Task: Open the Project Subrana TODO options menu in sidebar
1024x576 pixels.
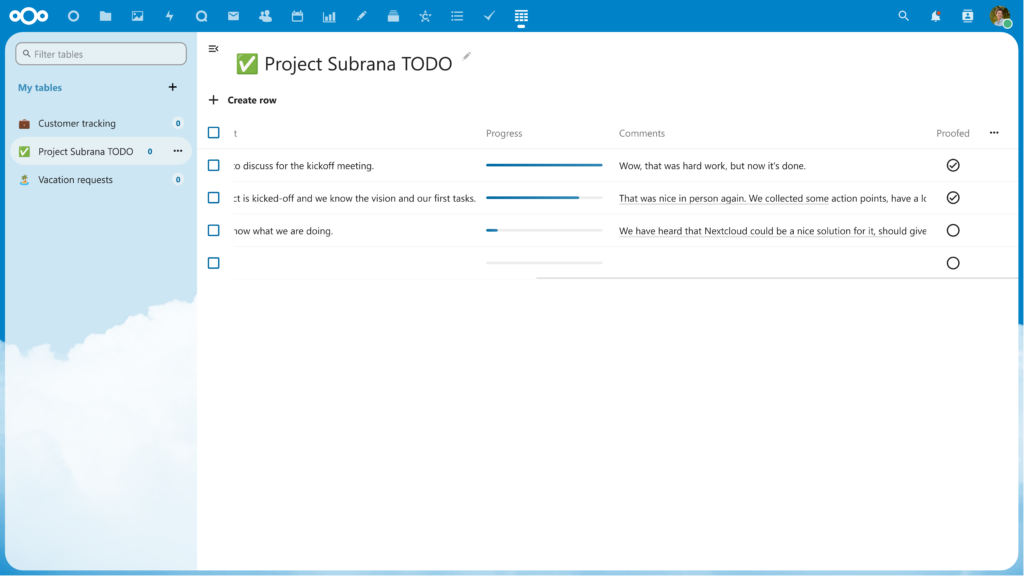Action: pyautogui.click(x=177, y=151)
